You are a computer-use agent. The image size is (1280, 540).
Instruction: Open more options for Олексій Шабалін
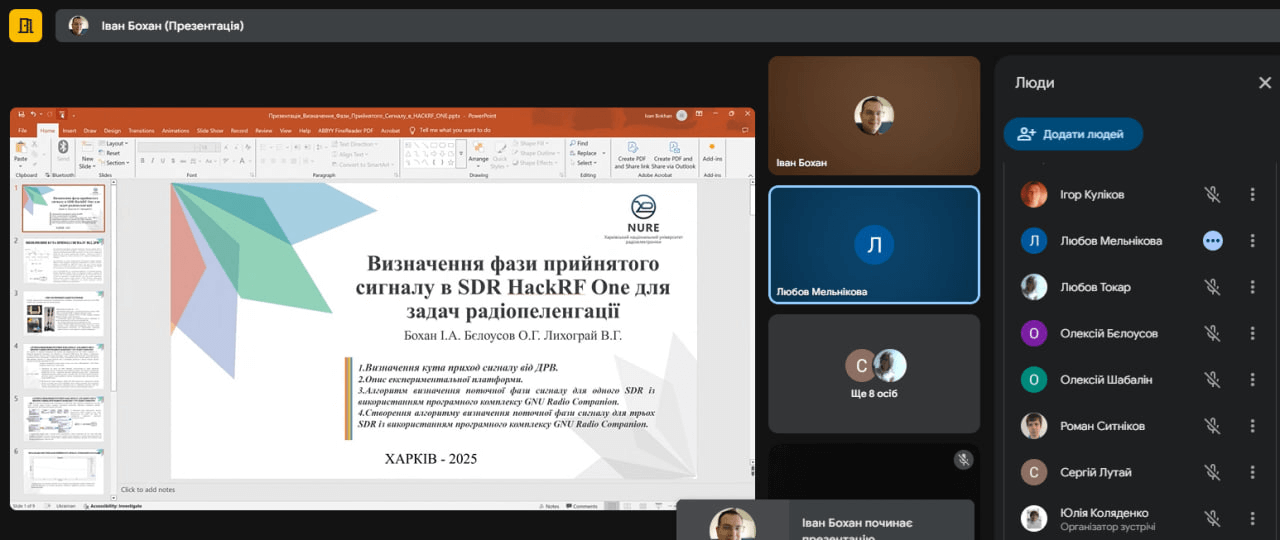(x=1252, y=380)
